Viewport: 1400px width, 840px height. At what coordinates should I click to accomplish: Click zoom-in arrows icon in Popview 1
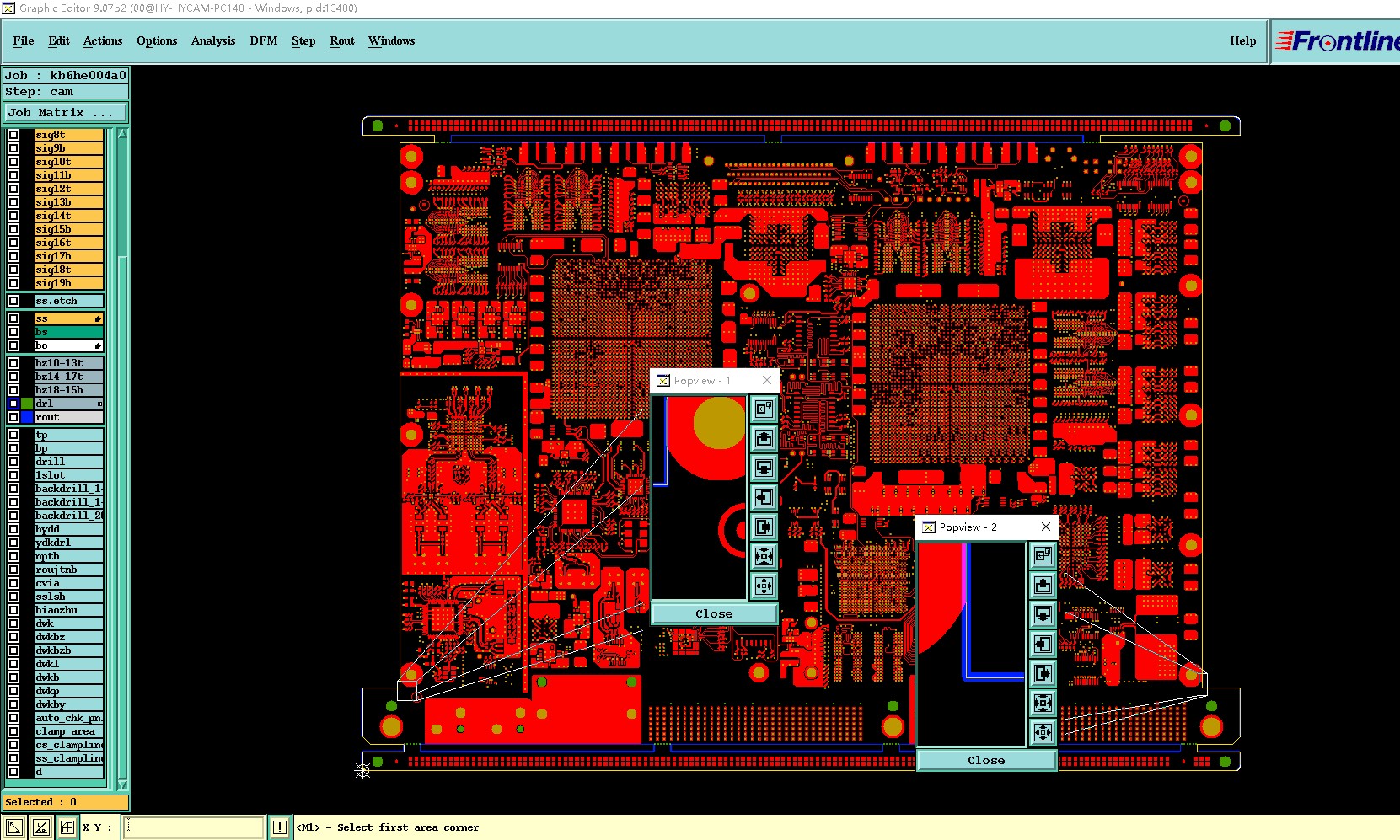(x=764, y=556)
